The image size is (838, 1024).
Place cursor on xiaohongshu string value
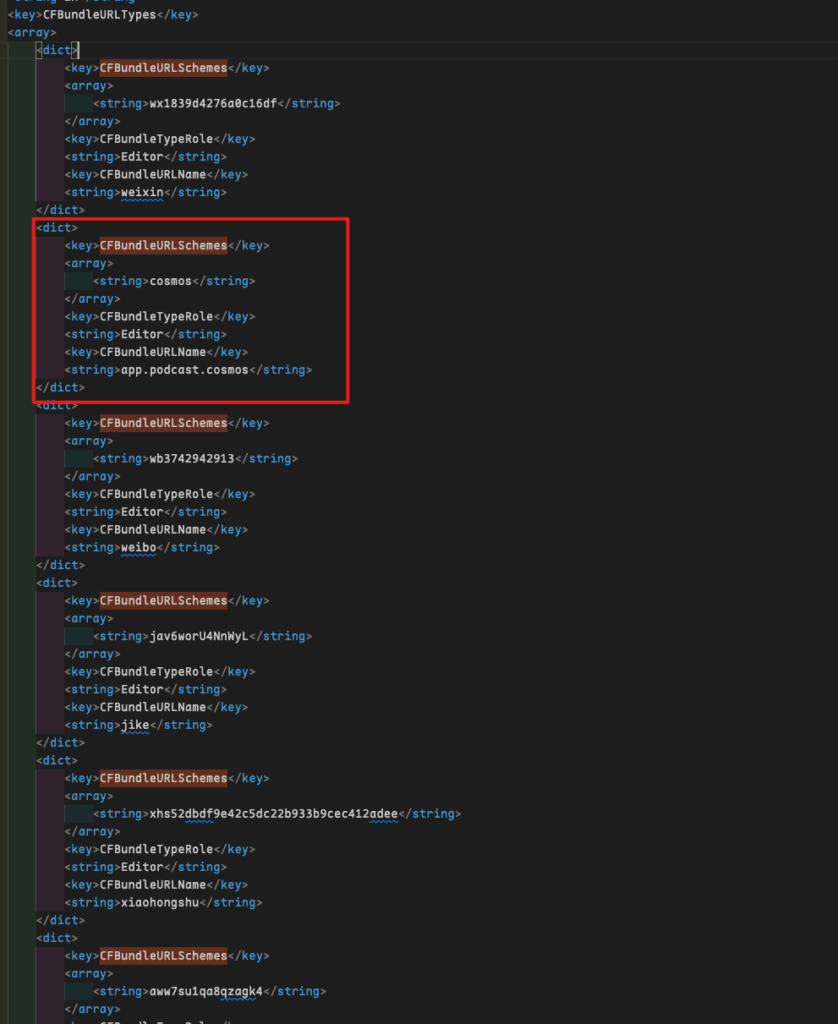click(158, 902)
